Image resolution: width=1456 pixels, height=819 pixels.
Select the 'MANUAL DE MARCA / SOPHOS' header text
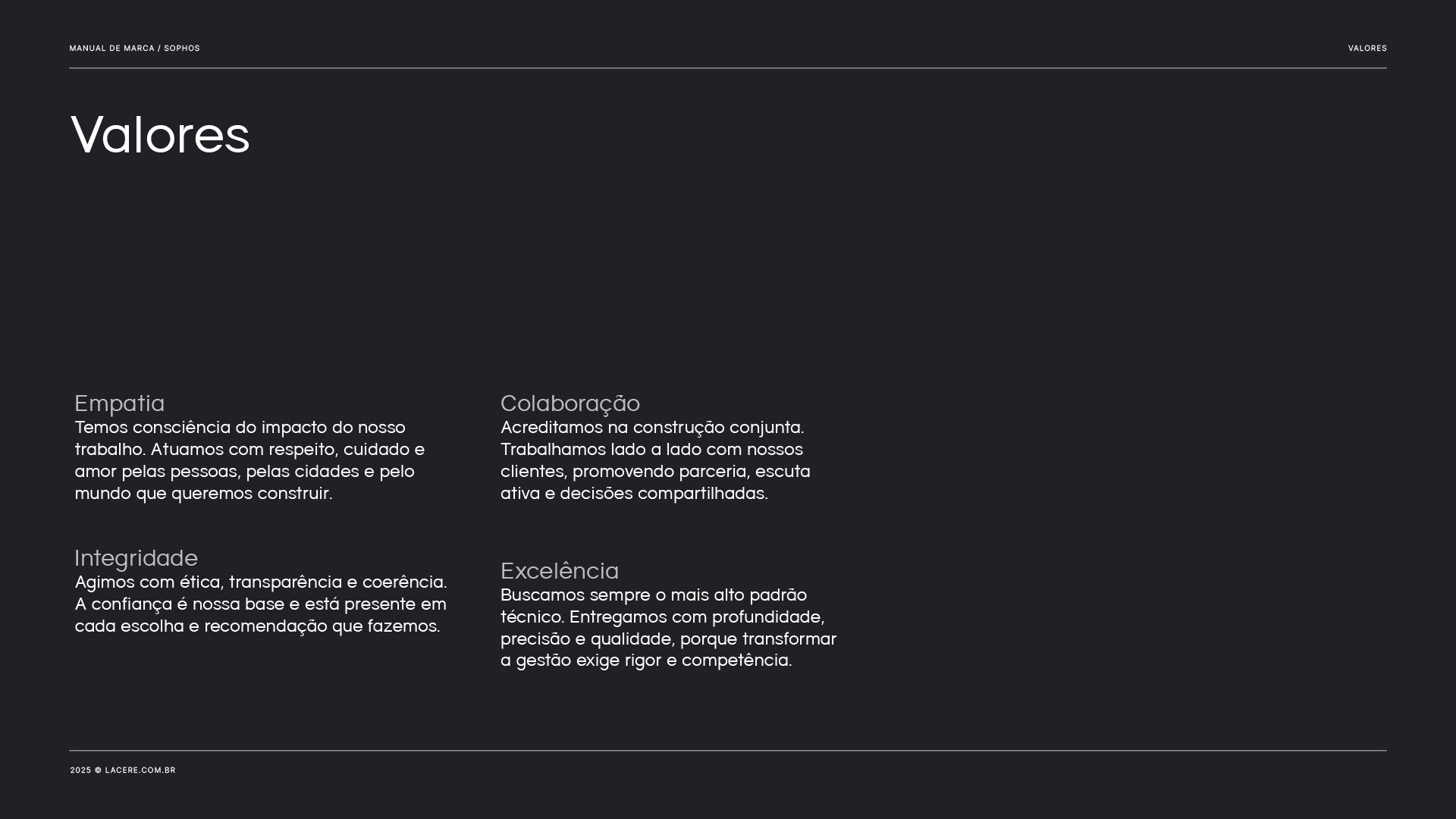pos(135,49)
